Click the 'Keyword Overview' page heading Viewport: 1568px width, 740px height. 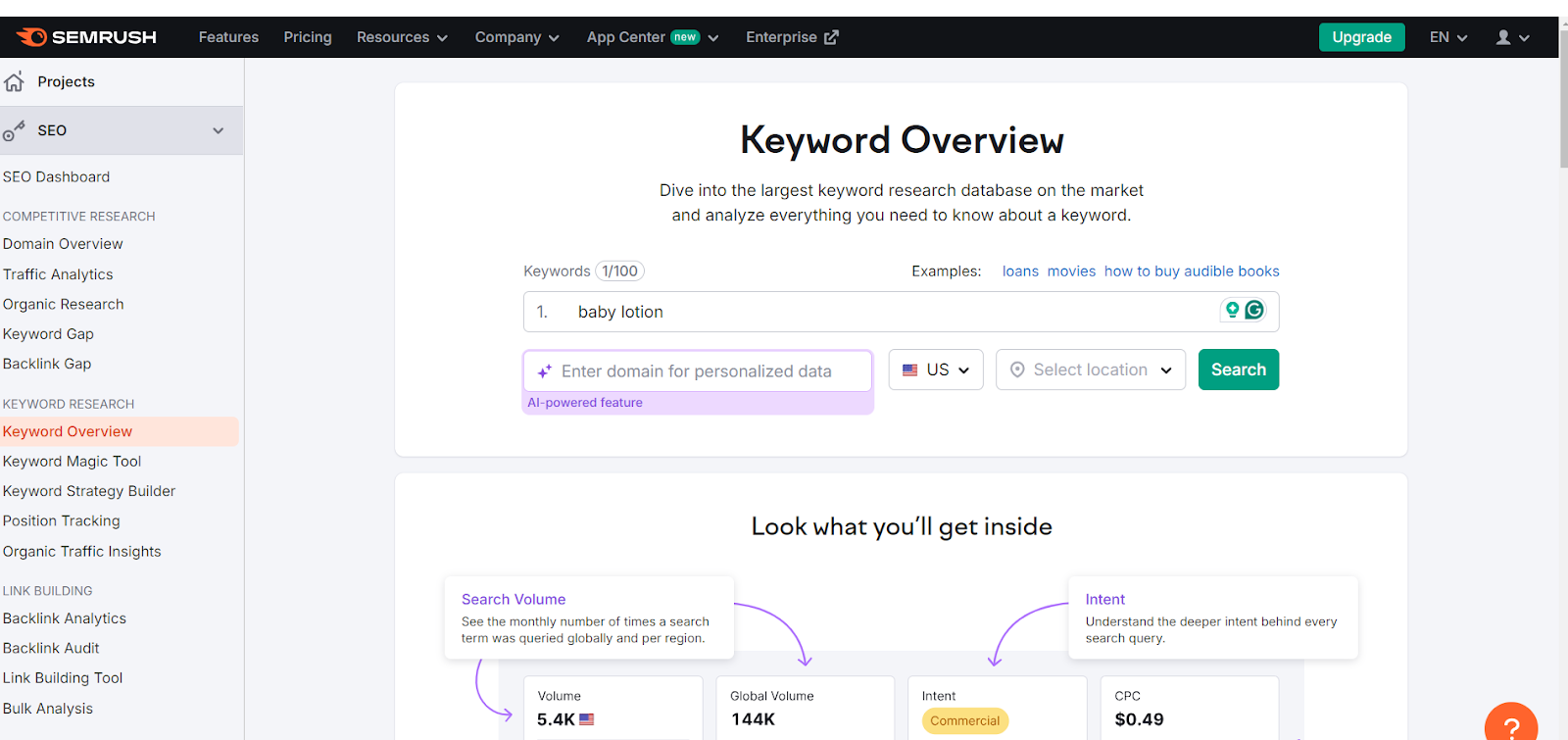(x=902, y=140)
